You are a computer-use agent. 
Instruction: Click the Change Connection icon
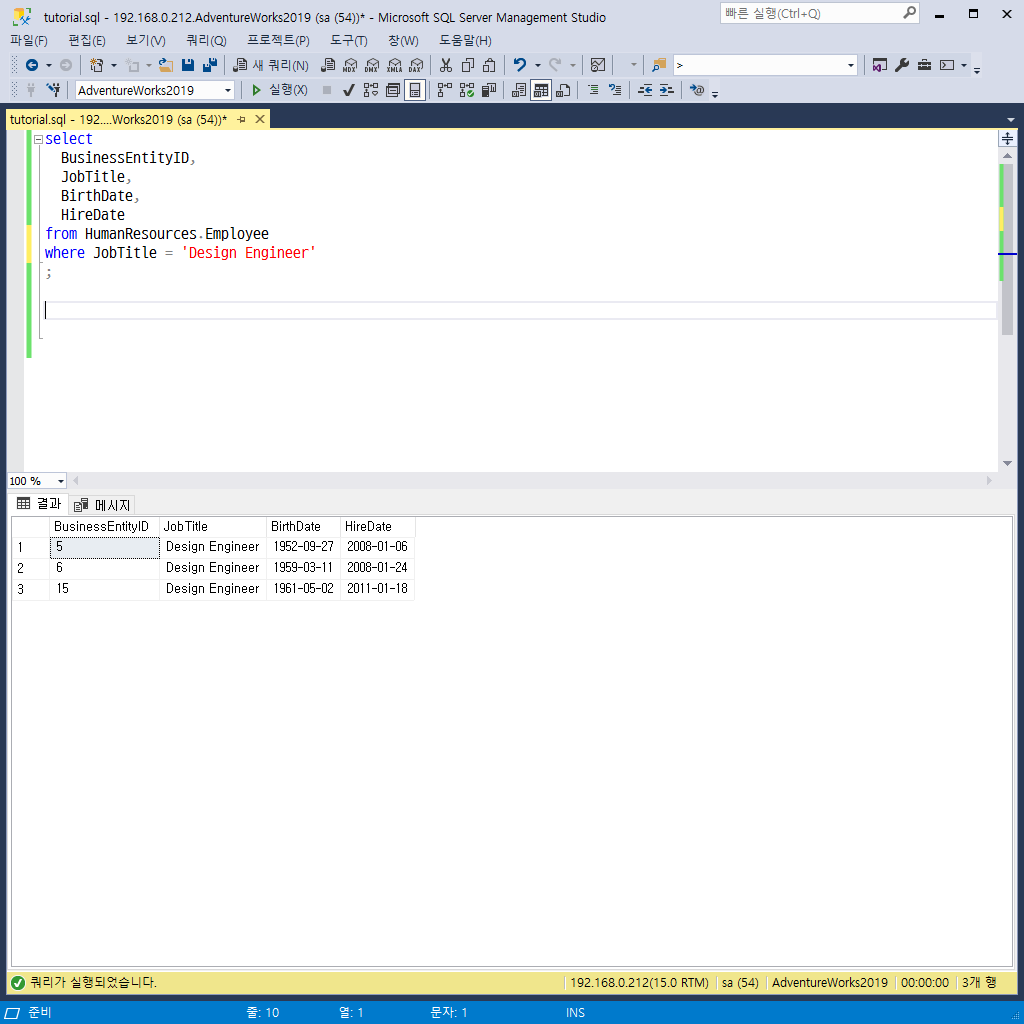(53, 90)
